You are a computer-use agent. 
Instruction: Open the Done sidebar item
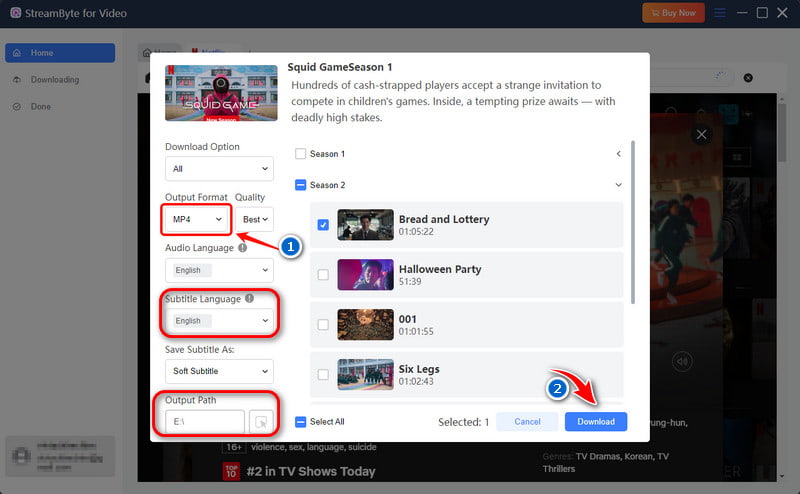coord(60,107)
